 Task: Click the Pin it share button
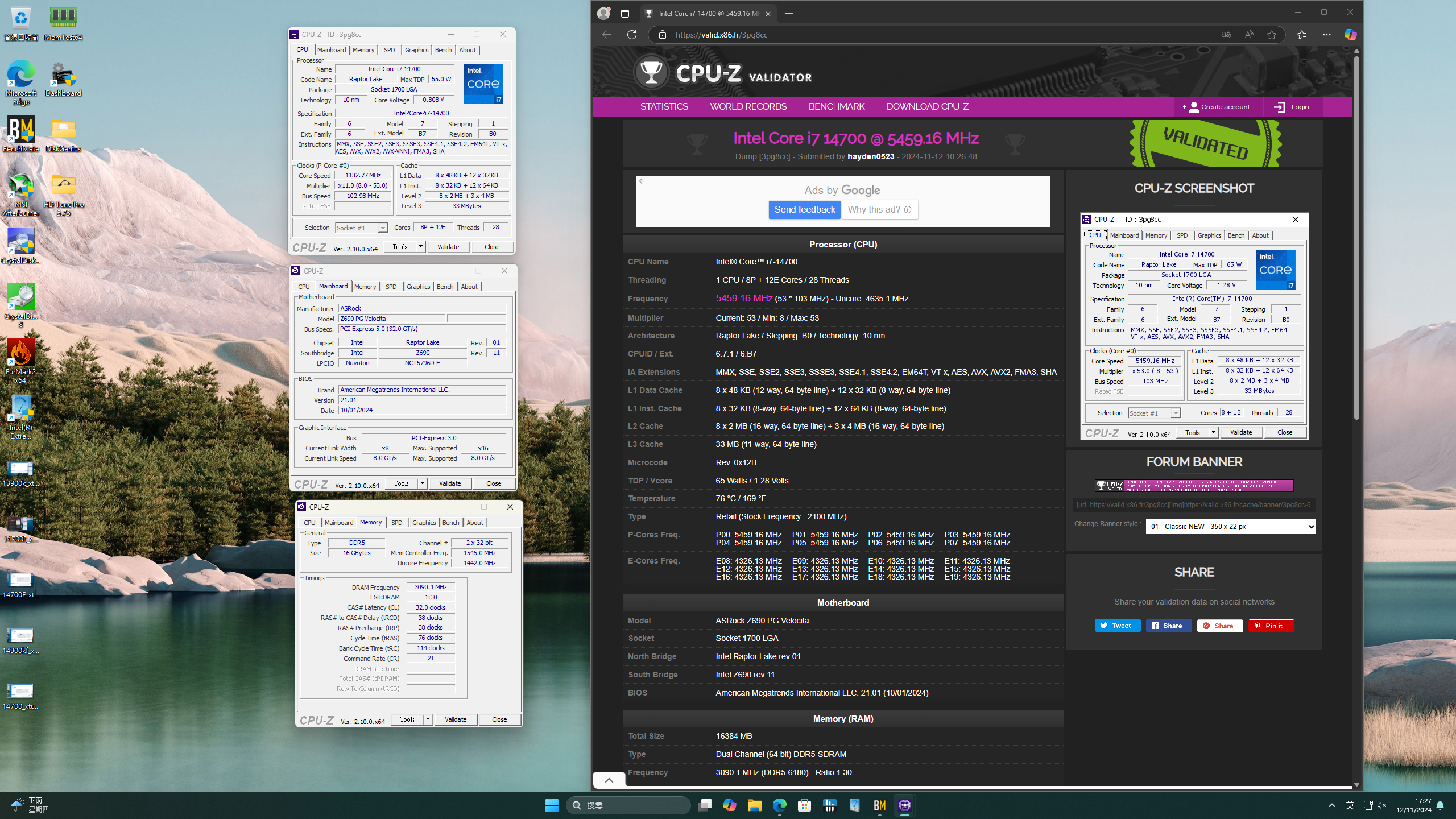(1271, 626)
